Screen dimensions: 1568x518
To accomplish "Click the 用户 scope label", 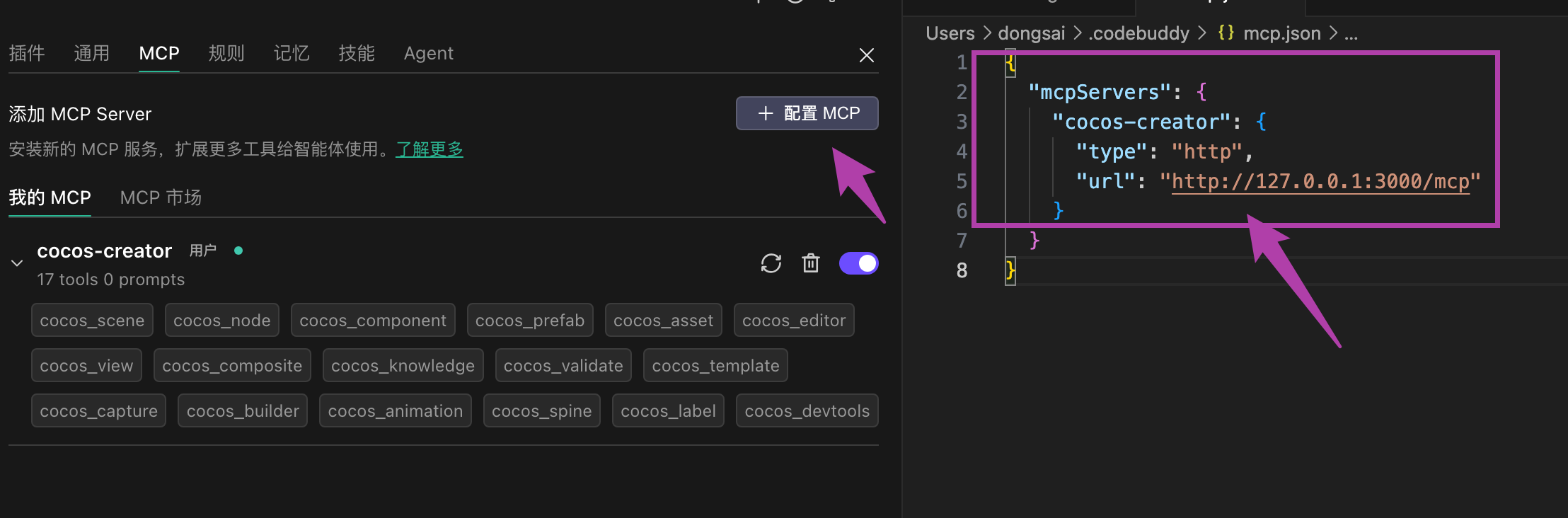I will click(x=203, y=251).
